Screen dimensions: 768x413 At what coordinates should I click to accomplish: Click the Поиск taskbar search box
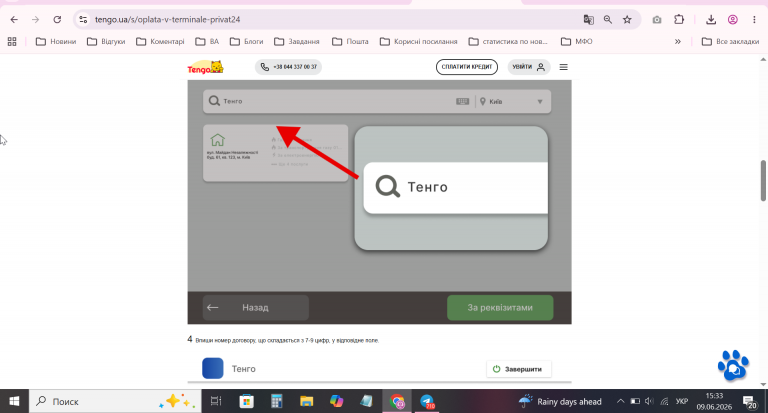116,401
